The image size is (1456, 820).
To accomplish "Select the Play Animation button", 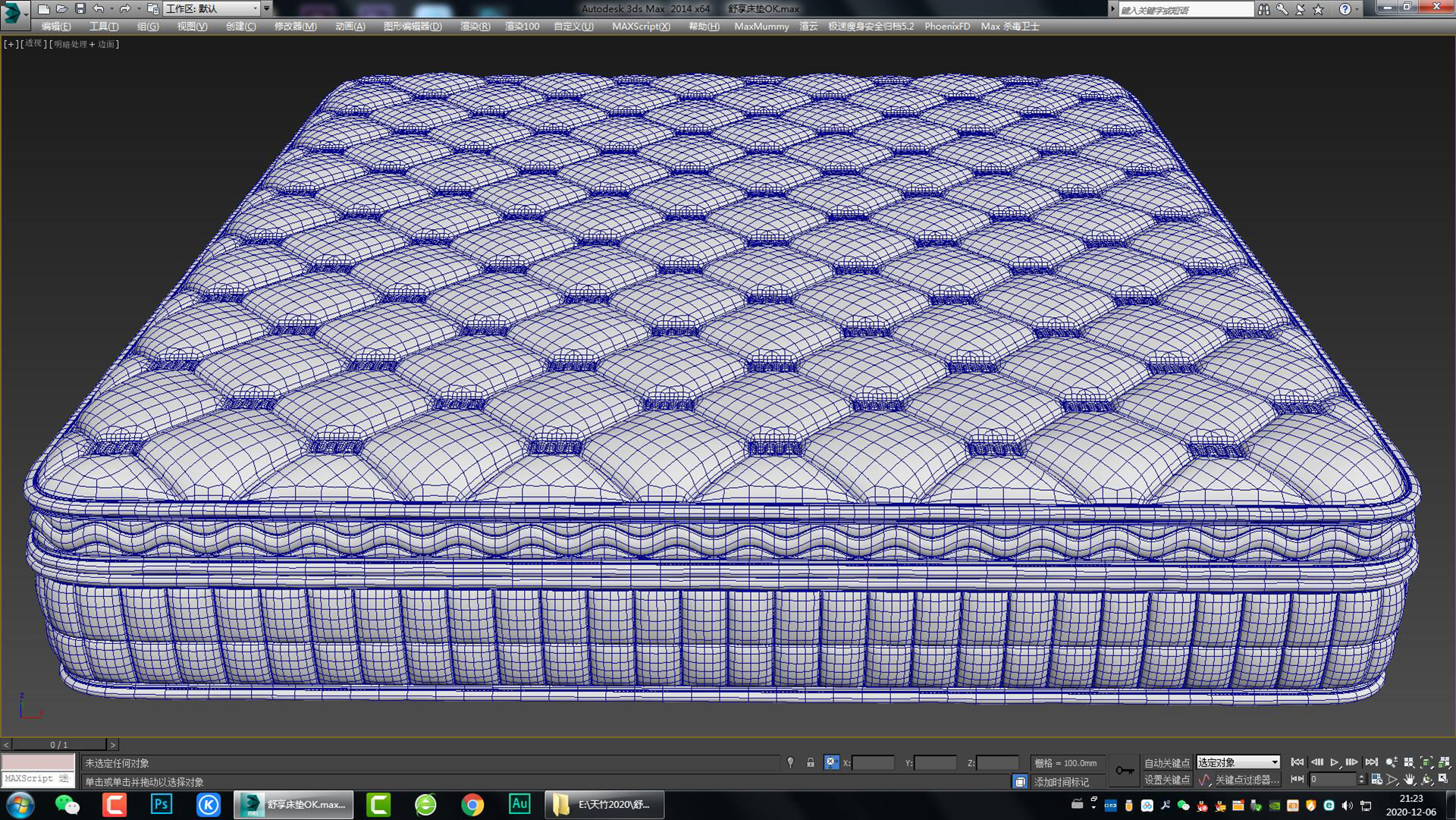I will [x=1334, y=762].
